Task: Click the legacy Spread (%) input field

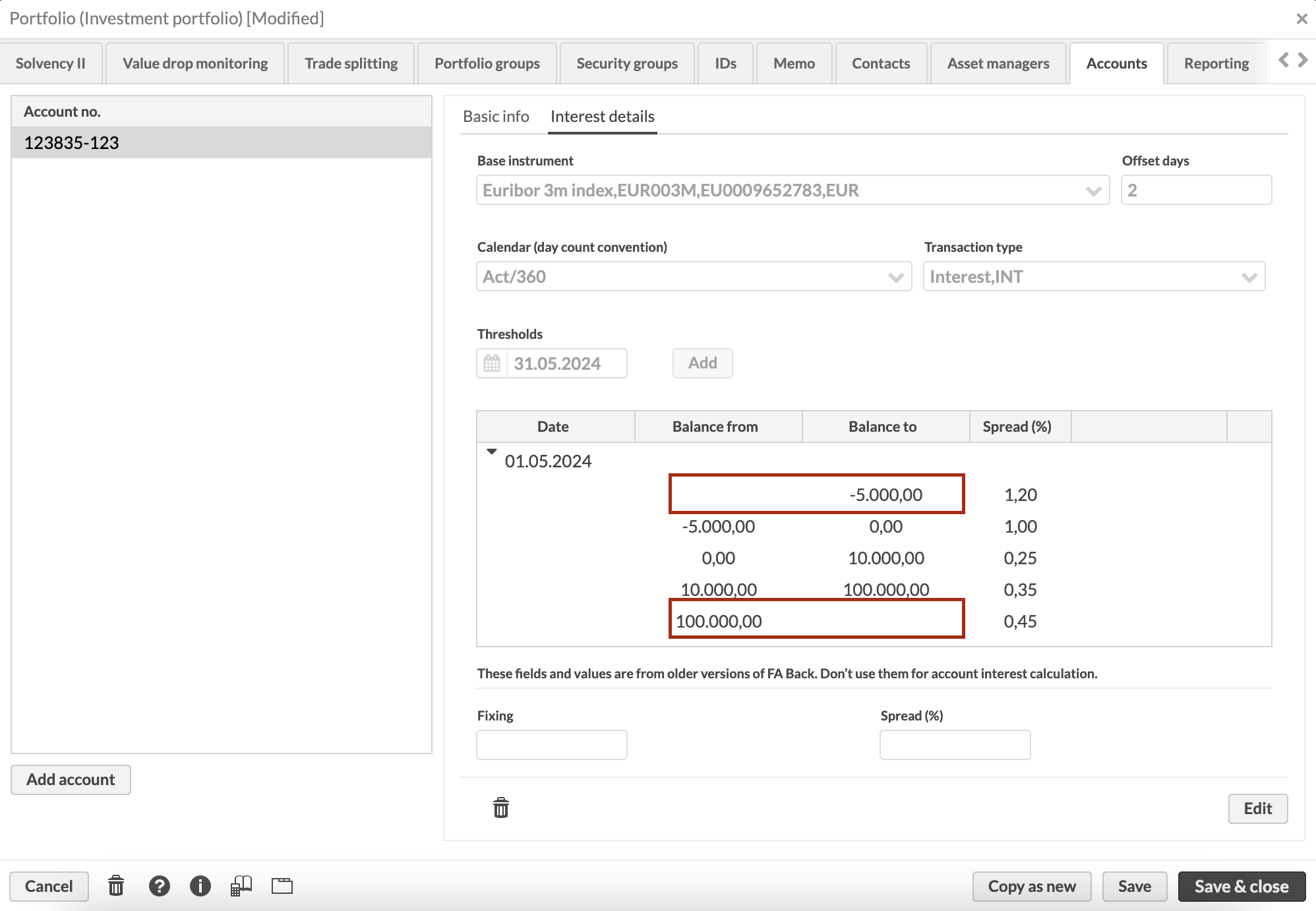Action: [x=955, y=745]
